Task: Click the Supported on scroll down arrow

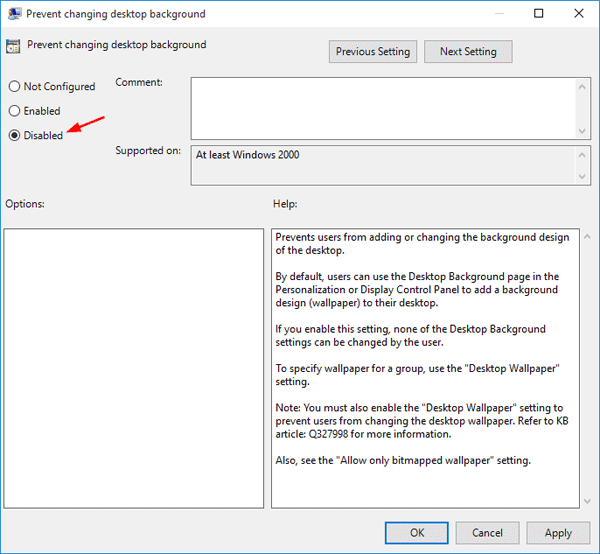Action: click(581, 177)
